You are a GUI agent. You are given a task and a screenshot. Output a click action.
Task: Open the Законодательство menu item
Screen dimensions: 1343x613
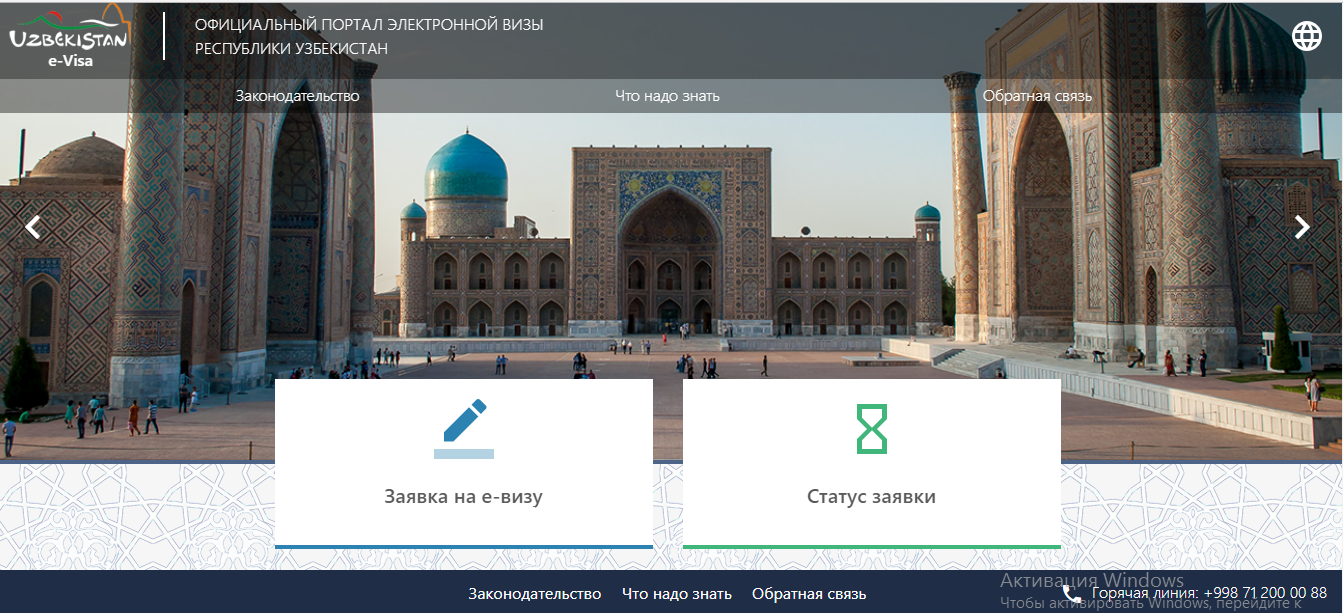(297, 96)
